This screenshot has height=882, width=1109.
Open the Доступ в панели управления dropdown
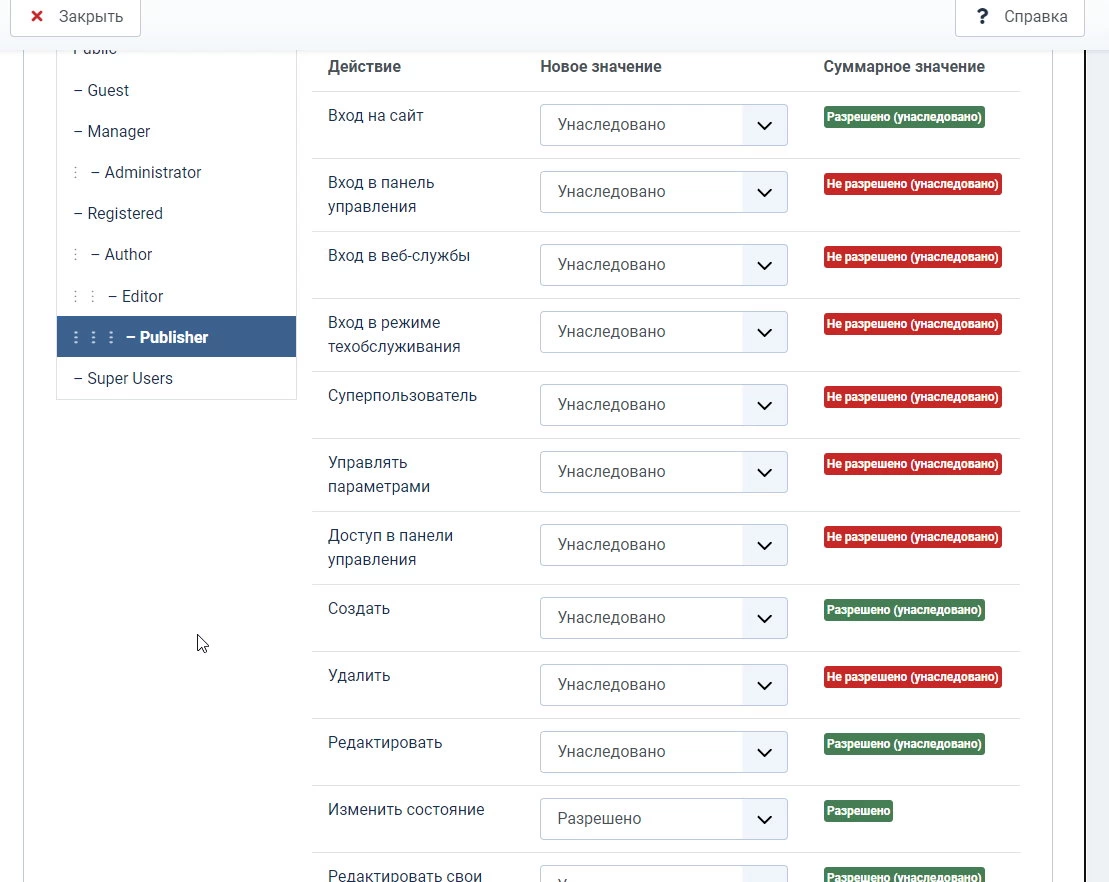pos(663,545)
